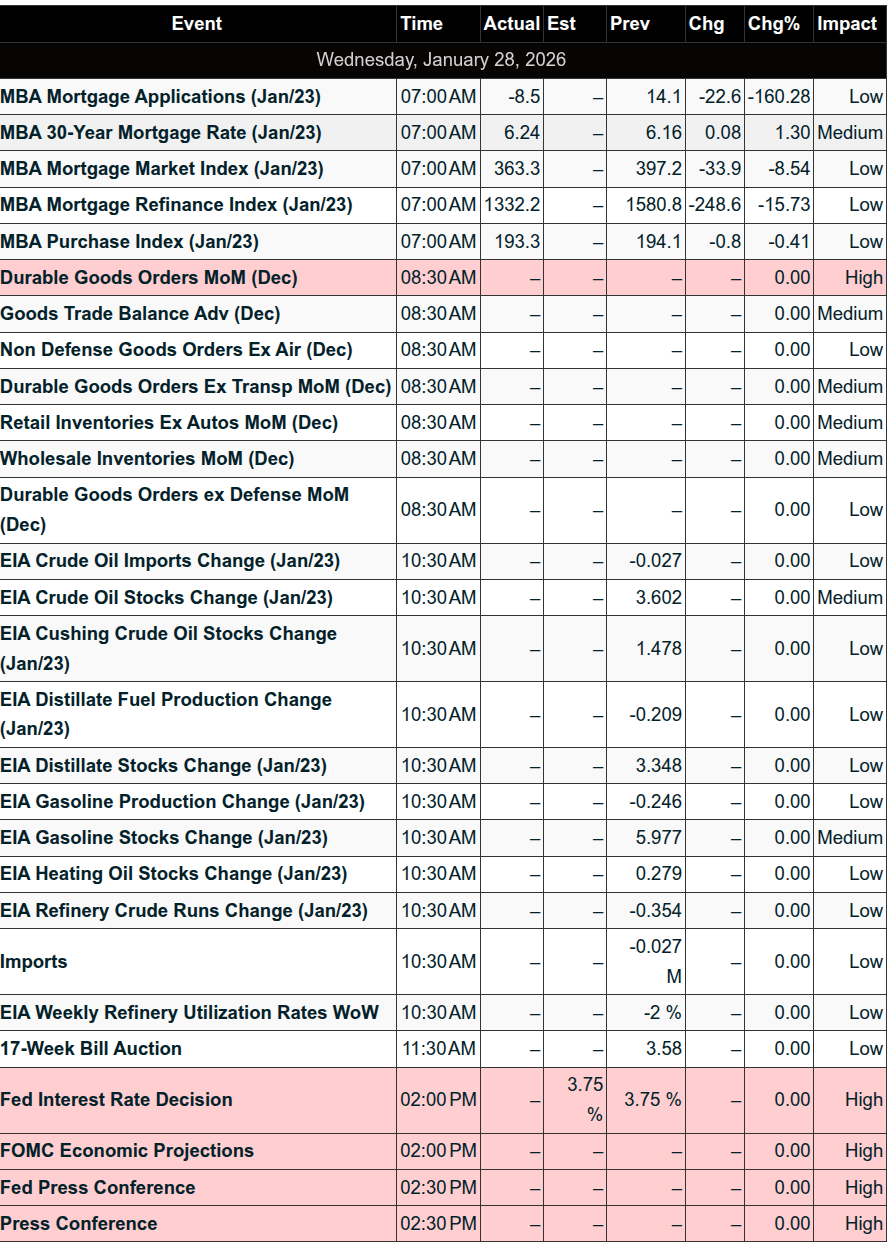Open the Fed Interest Rate Decision event
The height and width of the screenshot is (1254, 888).
(116, 1100)
